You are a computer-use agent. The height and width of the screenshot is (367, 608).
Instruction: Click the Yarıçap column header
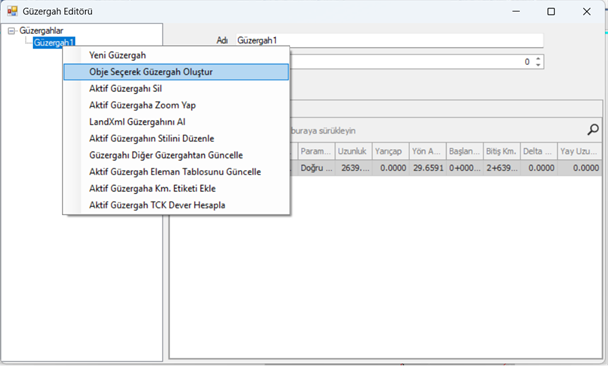click(x=390, y=151)
